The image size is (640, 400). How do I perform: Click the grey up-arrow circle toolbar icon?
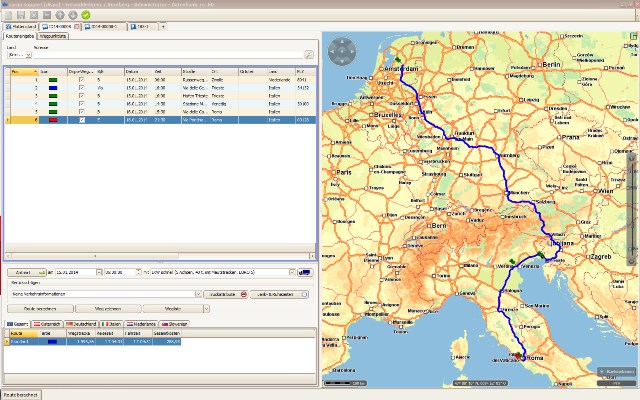(60, 16)
